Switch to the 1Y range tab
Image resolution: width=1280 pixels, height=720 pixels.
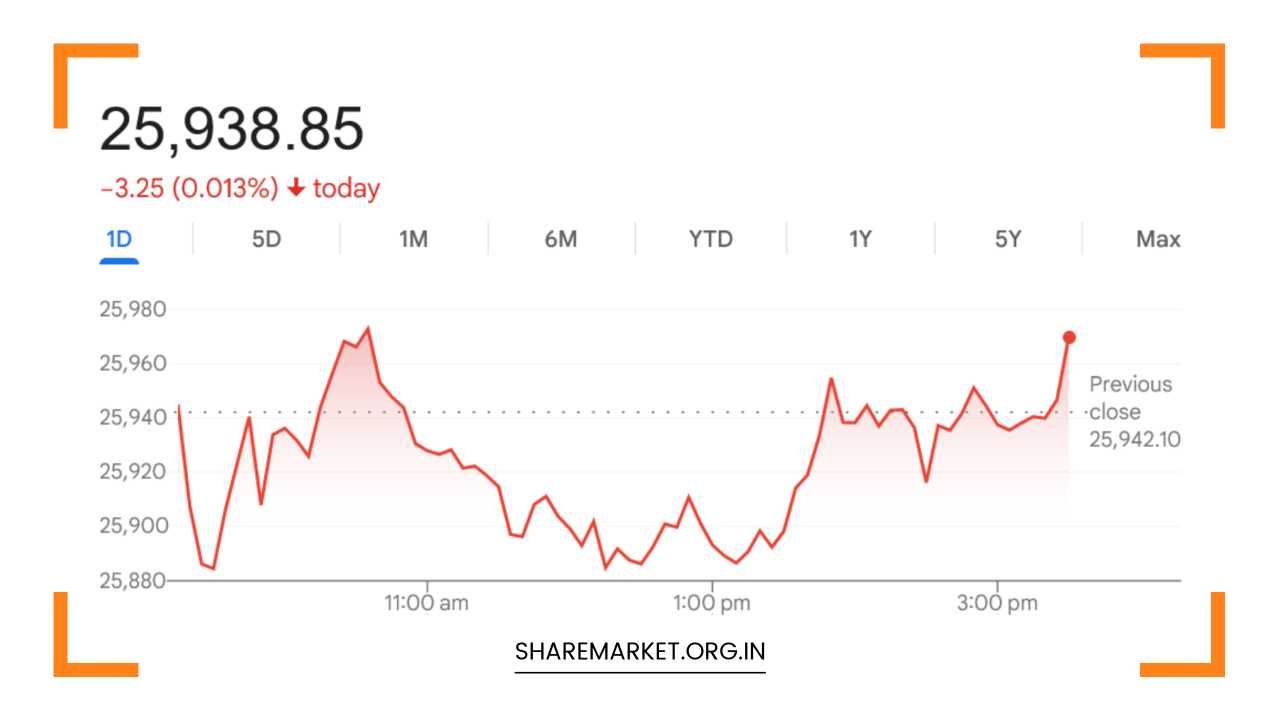860,240
